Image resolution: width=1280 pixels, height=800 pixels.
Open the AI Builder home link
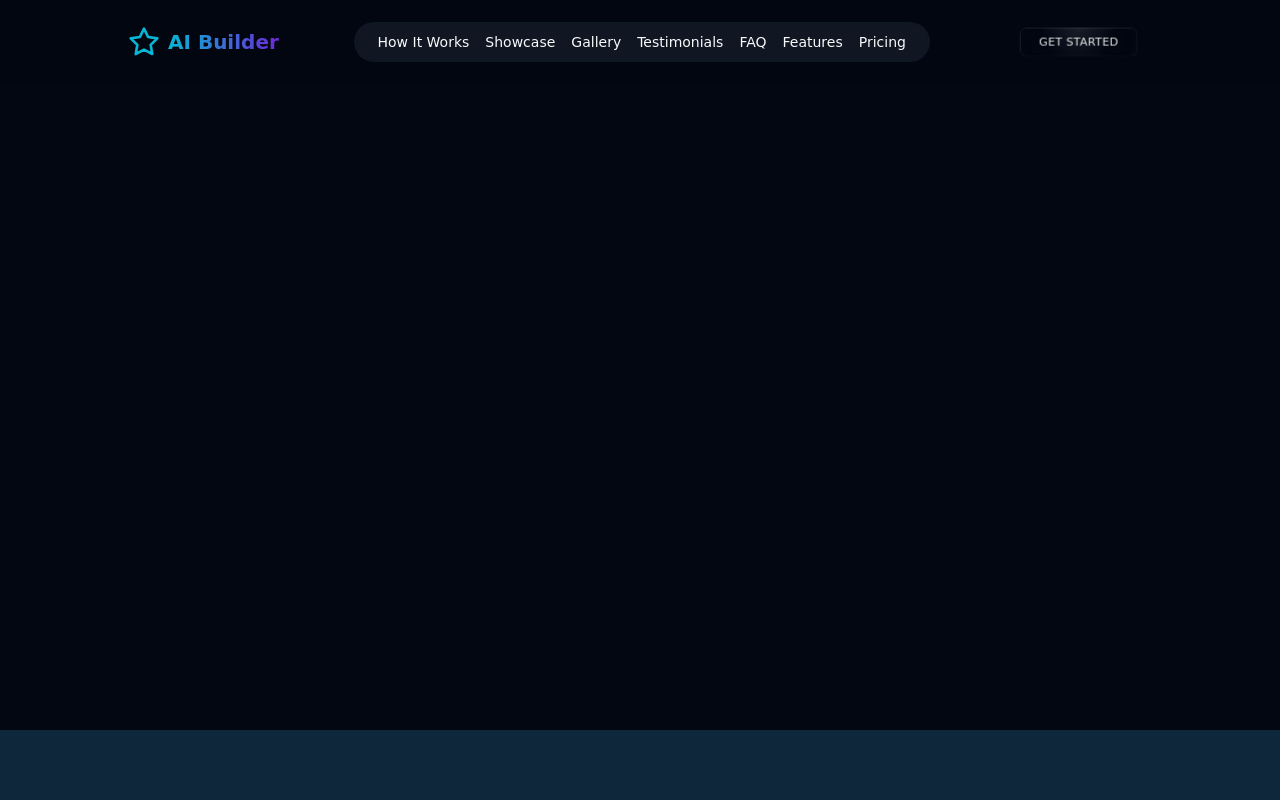204,42
